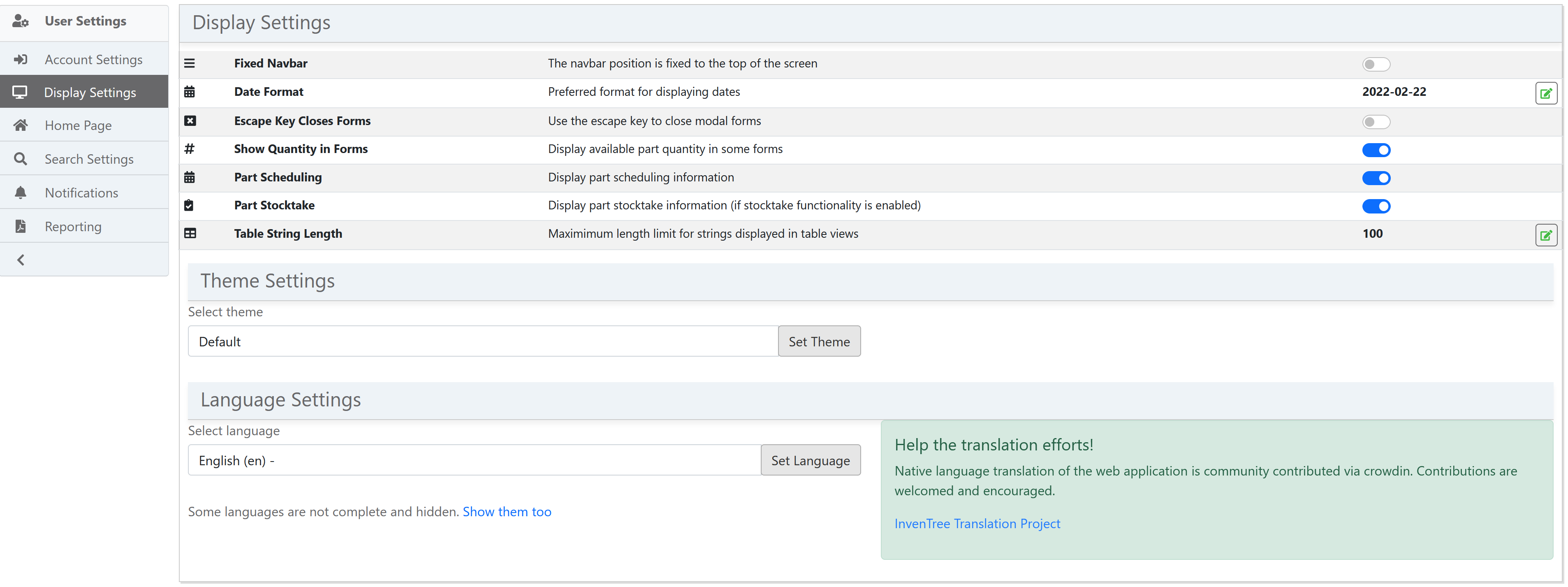Open the Select theme dropdown
1568x587 pixels.
click(482, 341)
